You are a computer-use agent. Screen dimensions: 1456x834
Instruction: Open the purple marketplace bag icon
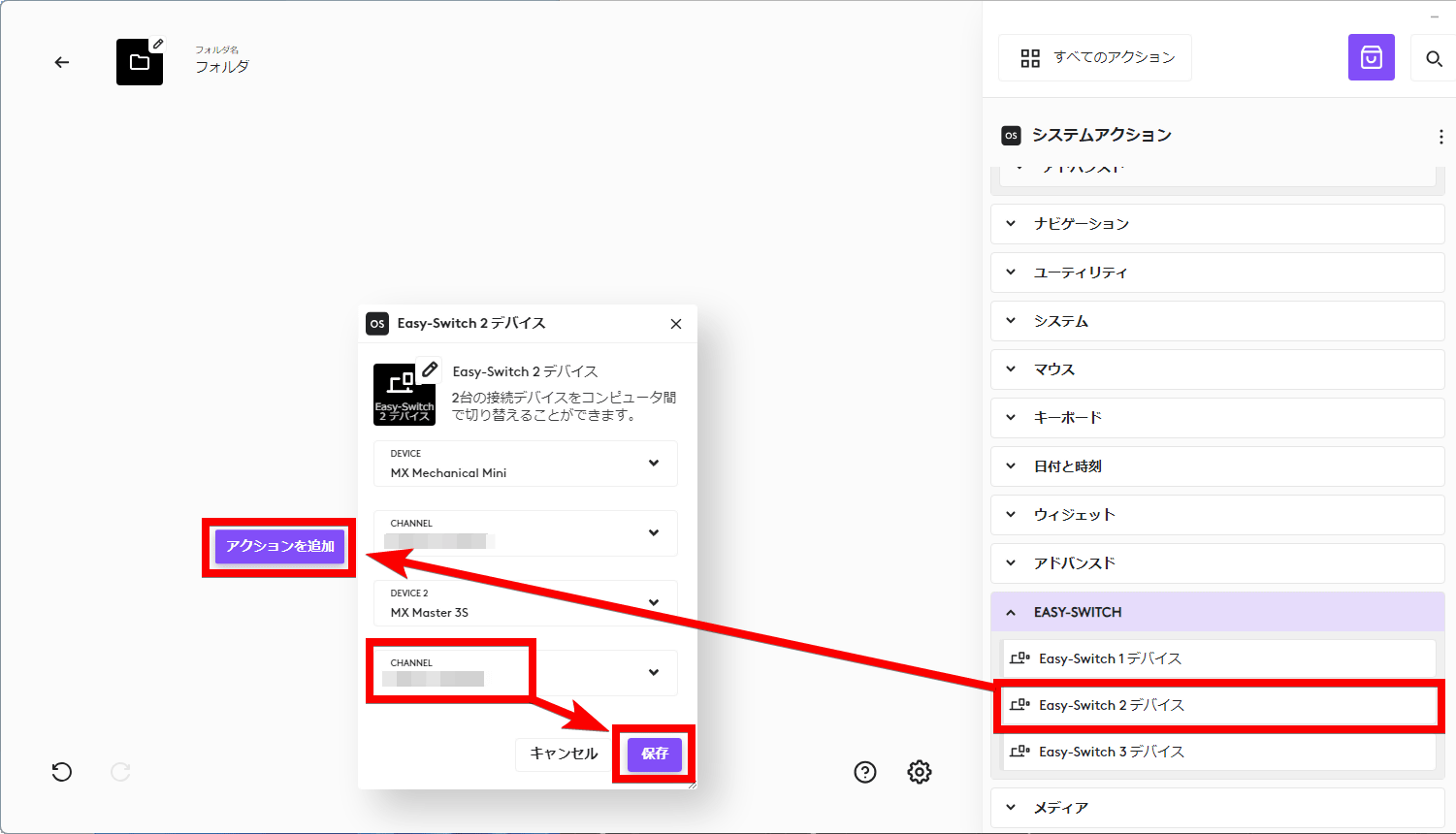[x=1371, y=58]
